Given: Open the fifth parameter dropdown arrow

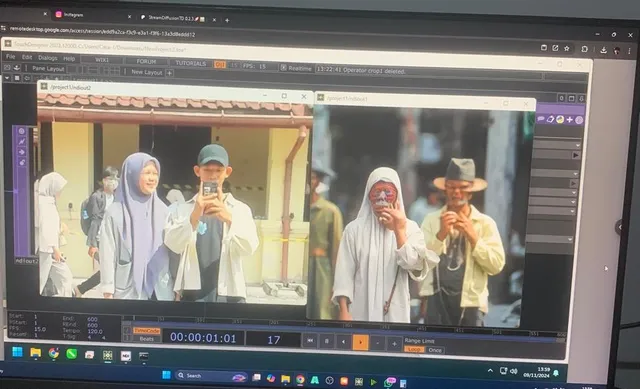Looking at the screenshot, I should click(572, 211).
